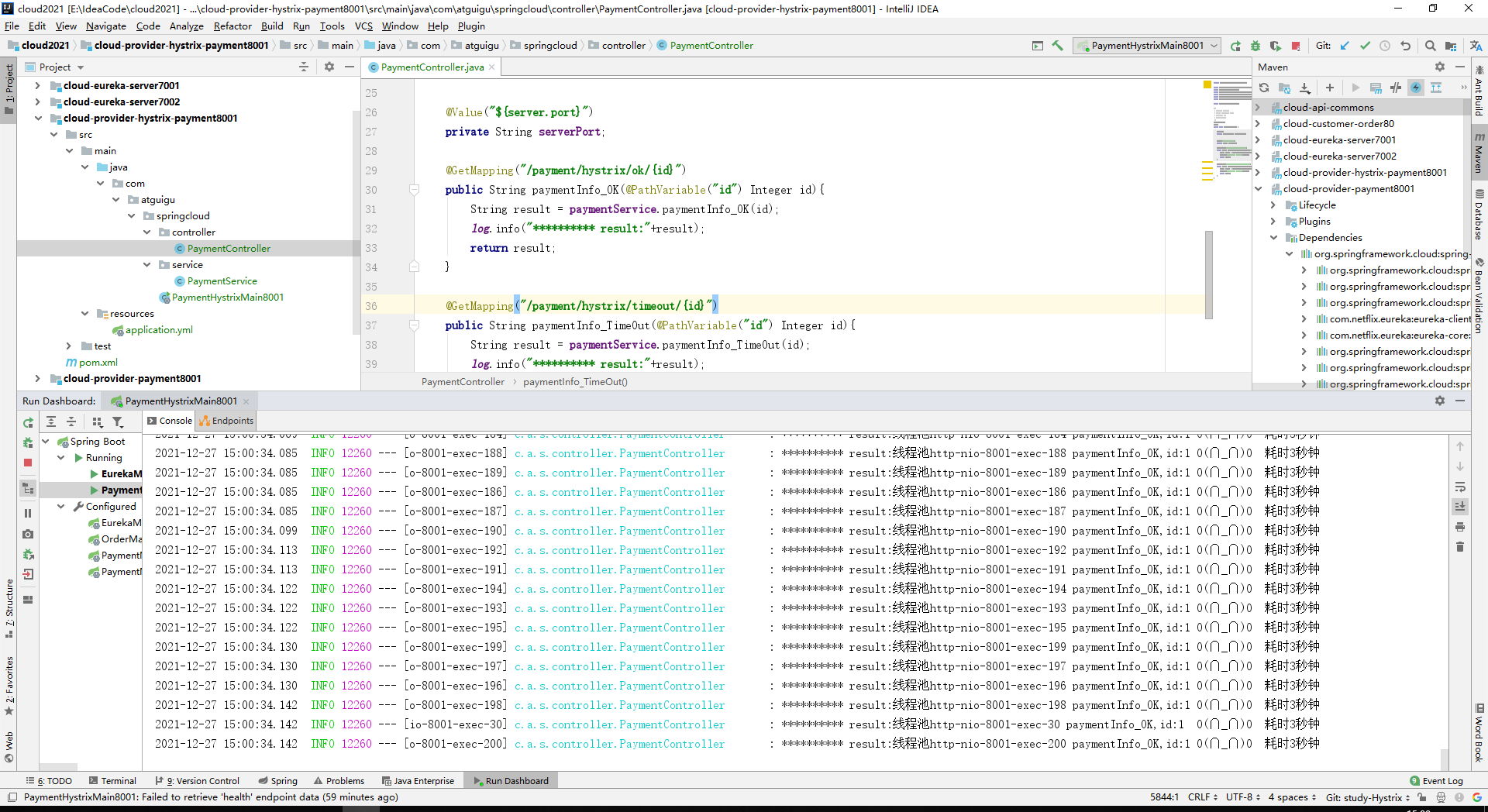Toggle Run Dashboard show-configurations tree icon

[28, 489]
